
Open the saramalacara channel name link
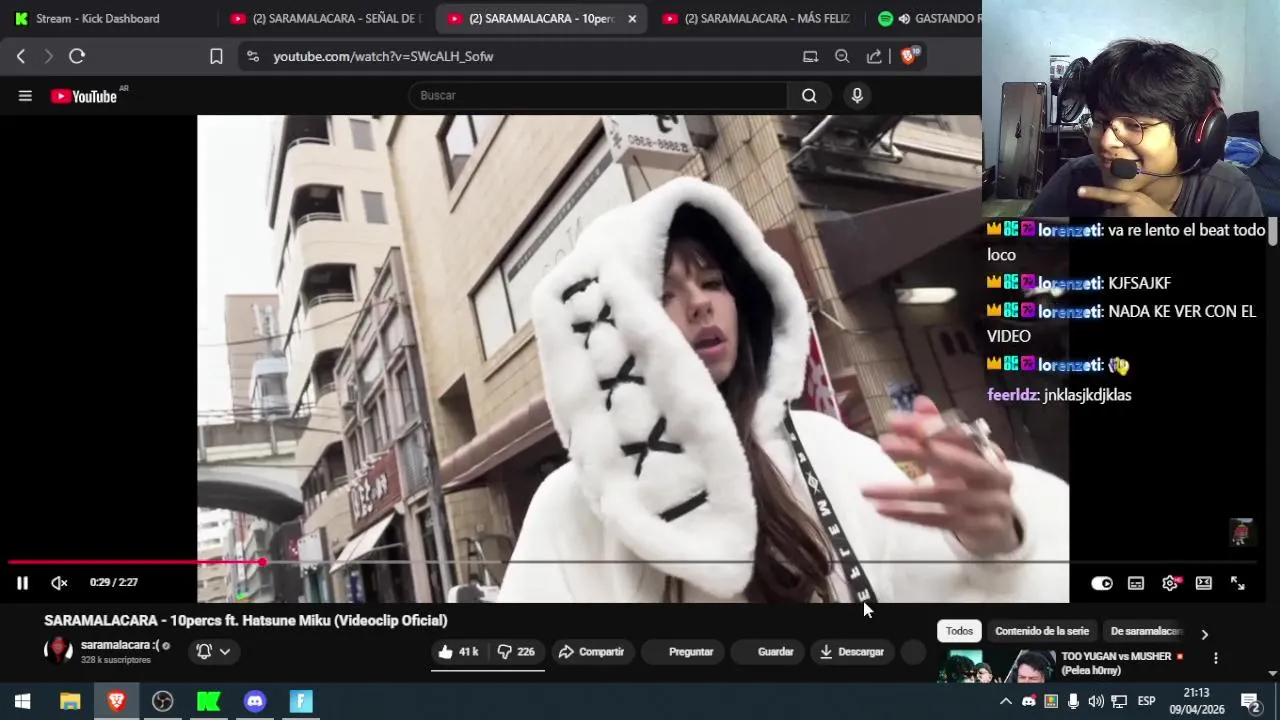[x=119, y=645]
